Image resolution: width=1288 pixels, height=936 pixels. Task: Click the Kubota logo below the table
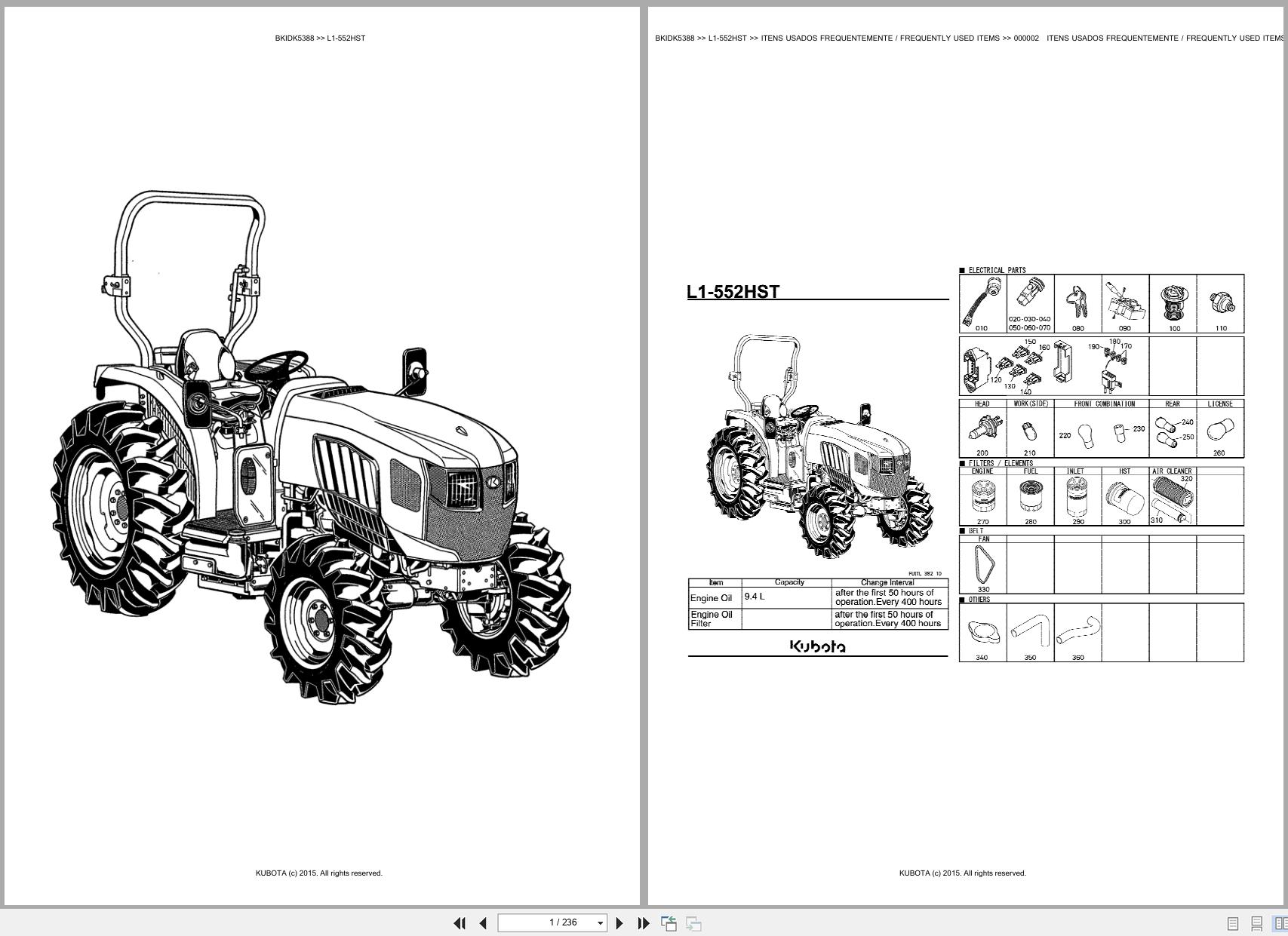[817, 646]
